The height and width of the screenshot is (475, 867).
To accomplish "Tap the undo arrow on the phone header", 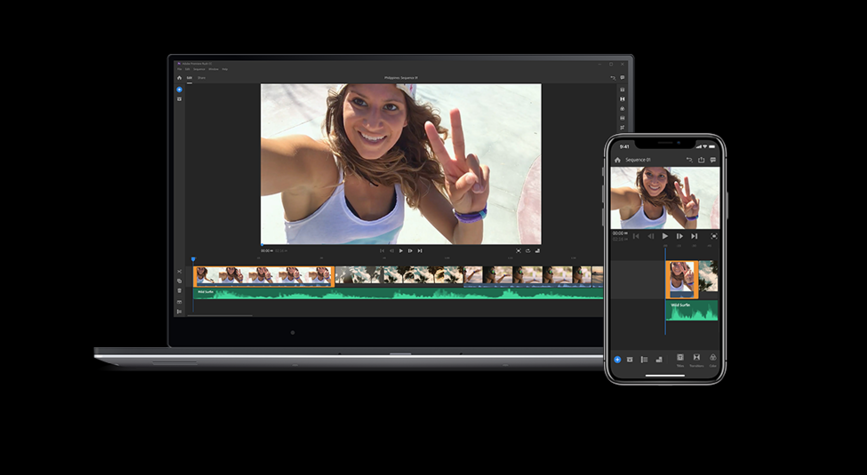I will point(689,160).
